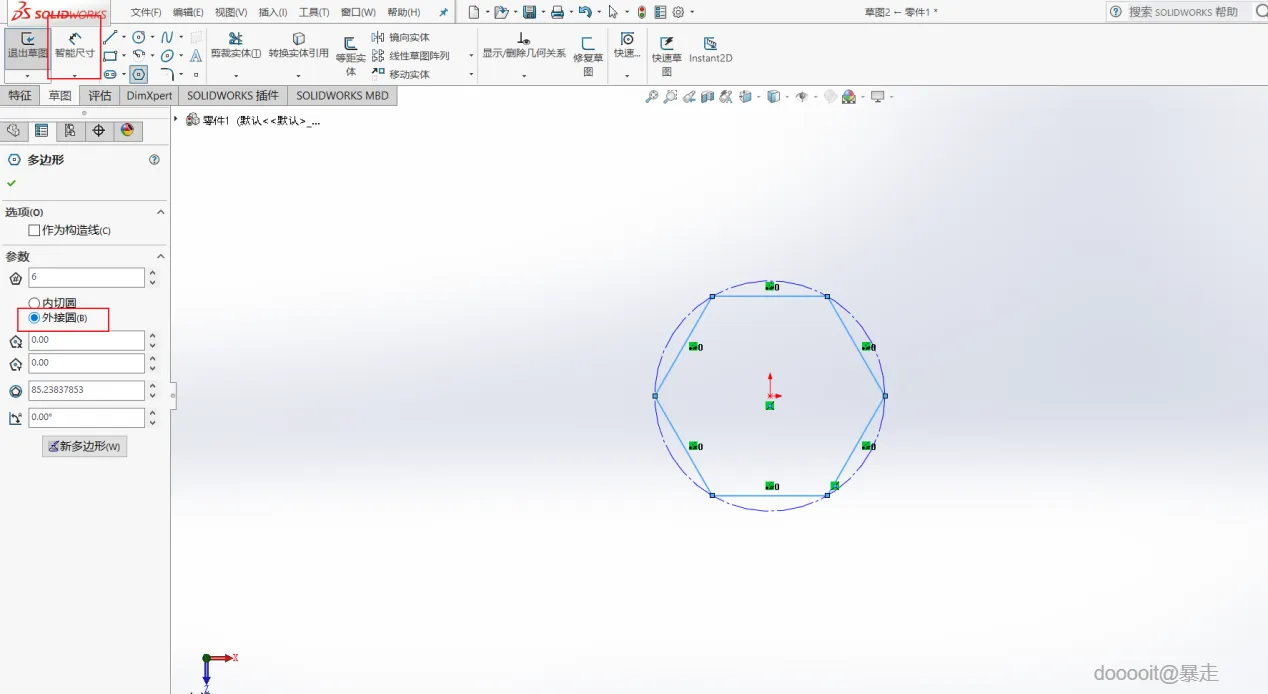Image resolution: width=1268 pixels, height=694 pixels.
Task: Activate the polygon sketch tool icon
Action: (x=139, y=74)
